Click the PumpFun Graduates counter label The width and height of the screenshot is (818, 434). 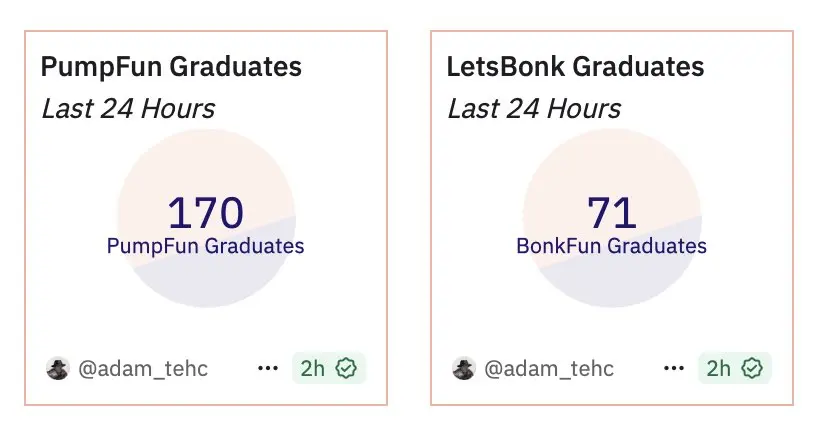point(206,246)
